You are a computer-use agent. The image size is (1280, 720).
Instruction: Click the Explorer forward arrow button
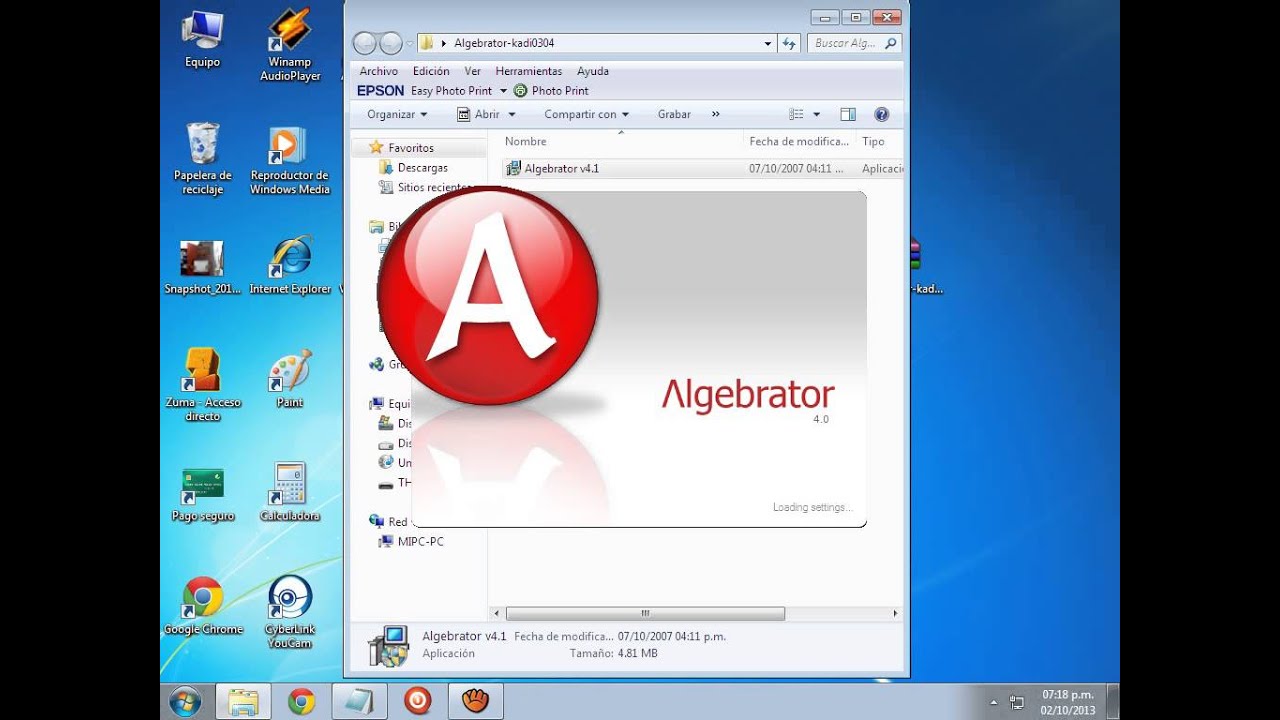point(391,43)
